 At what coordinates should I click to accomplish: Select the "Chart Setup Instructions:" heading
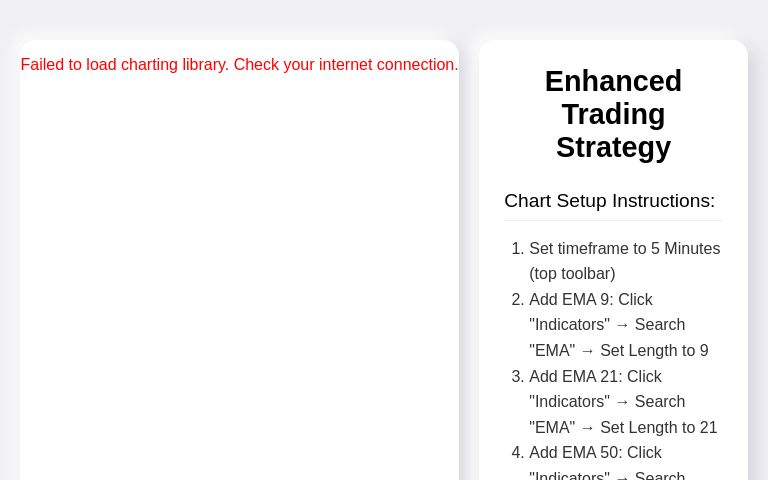pyautogui.click(x=609, y=201)
